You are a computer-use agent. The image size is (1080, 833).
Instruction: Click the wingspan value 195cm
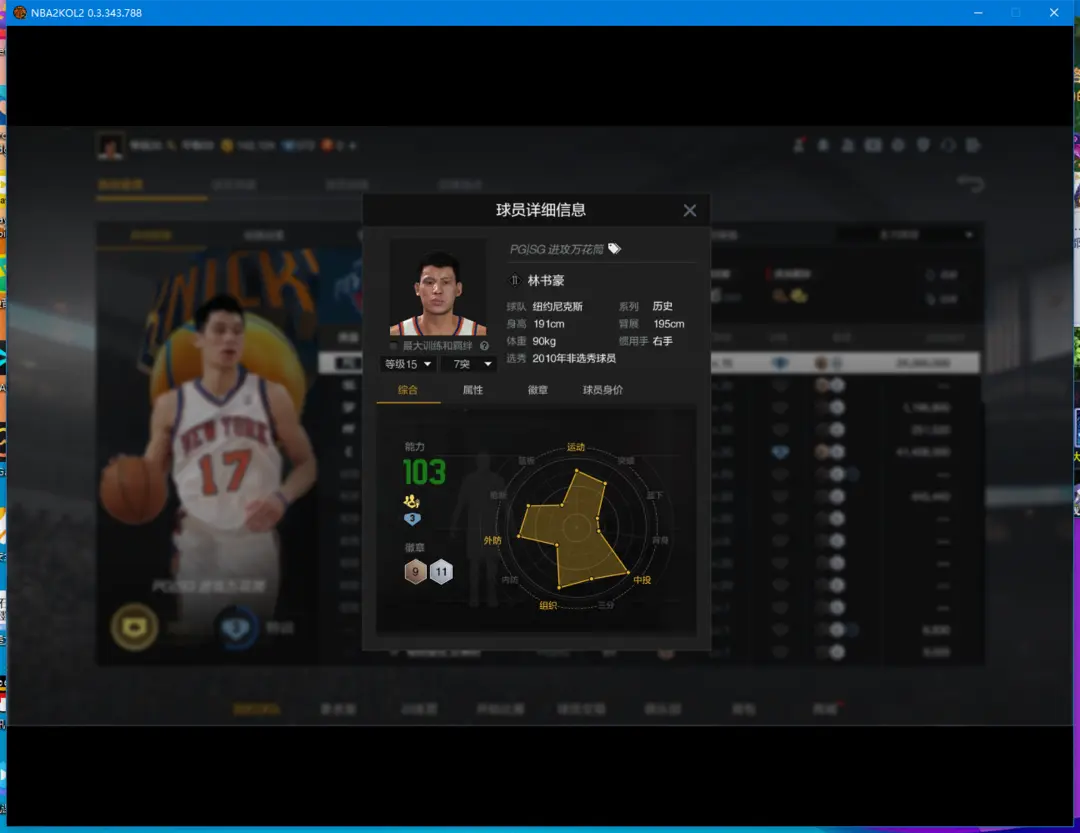669,324
